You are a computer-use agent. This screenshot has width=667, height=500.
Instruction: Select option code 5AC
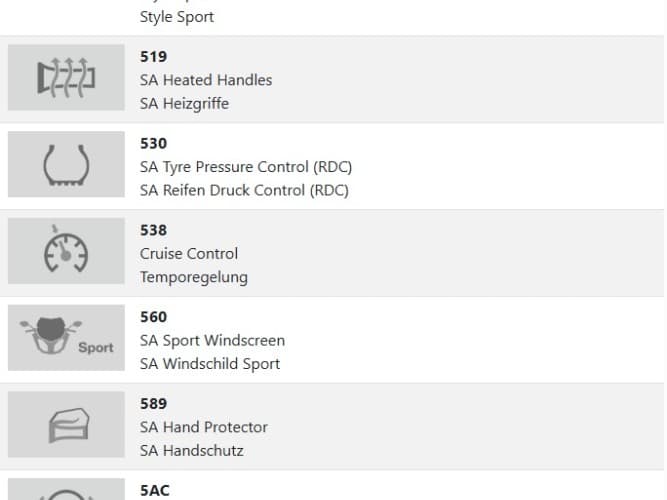[155, 490]
